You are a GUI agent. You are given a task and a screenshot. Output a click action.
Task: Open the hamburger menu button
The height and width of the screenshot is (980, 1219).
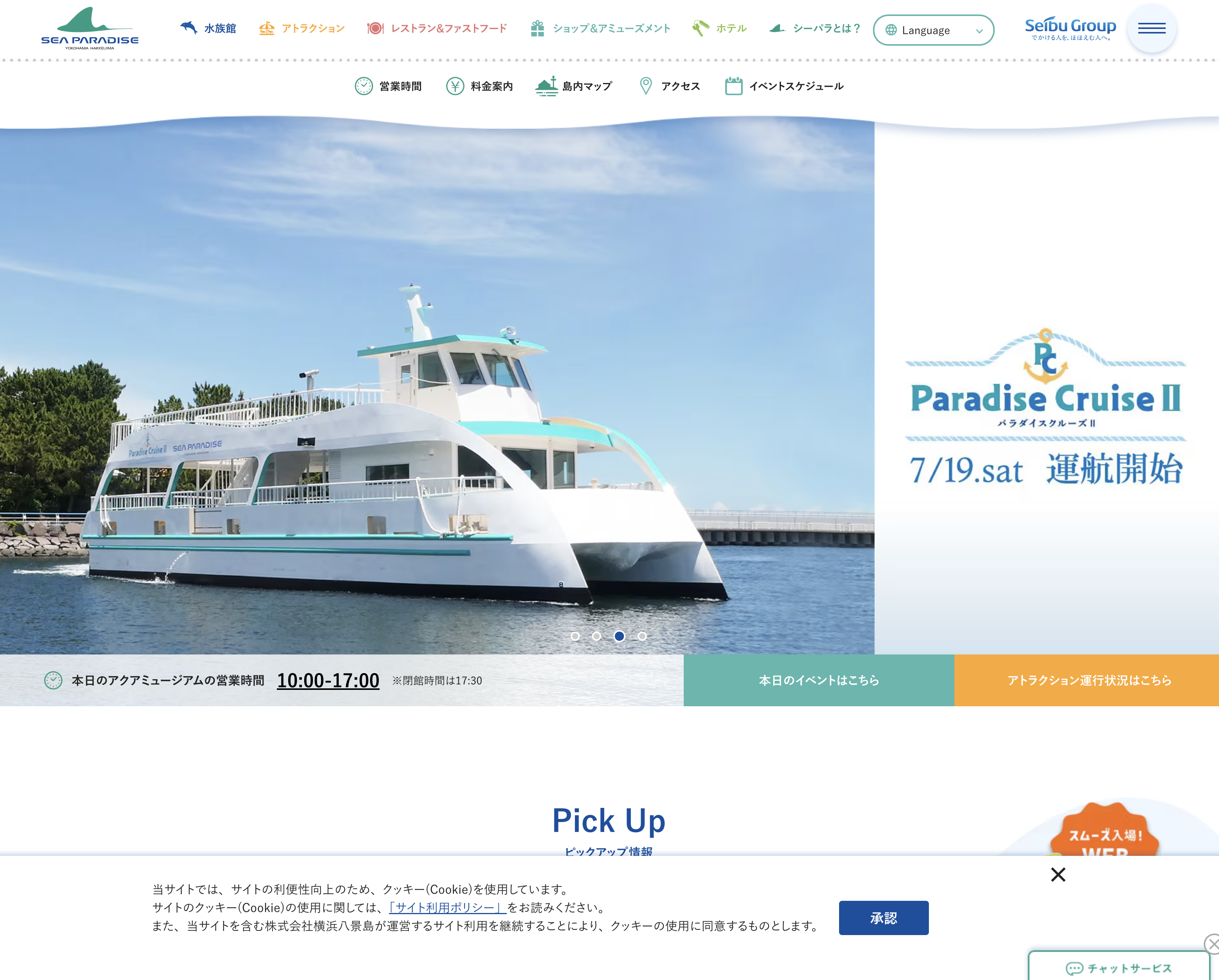tap(1152, 28)
